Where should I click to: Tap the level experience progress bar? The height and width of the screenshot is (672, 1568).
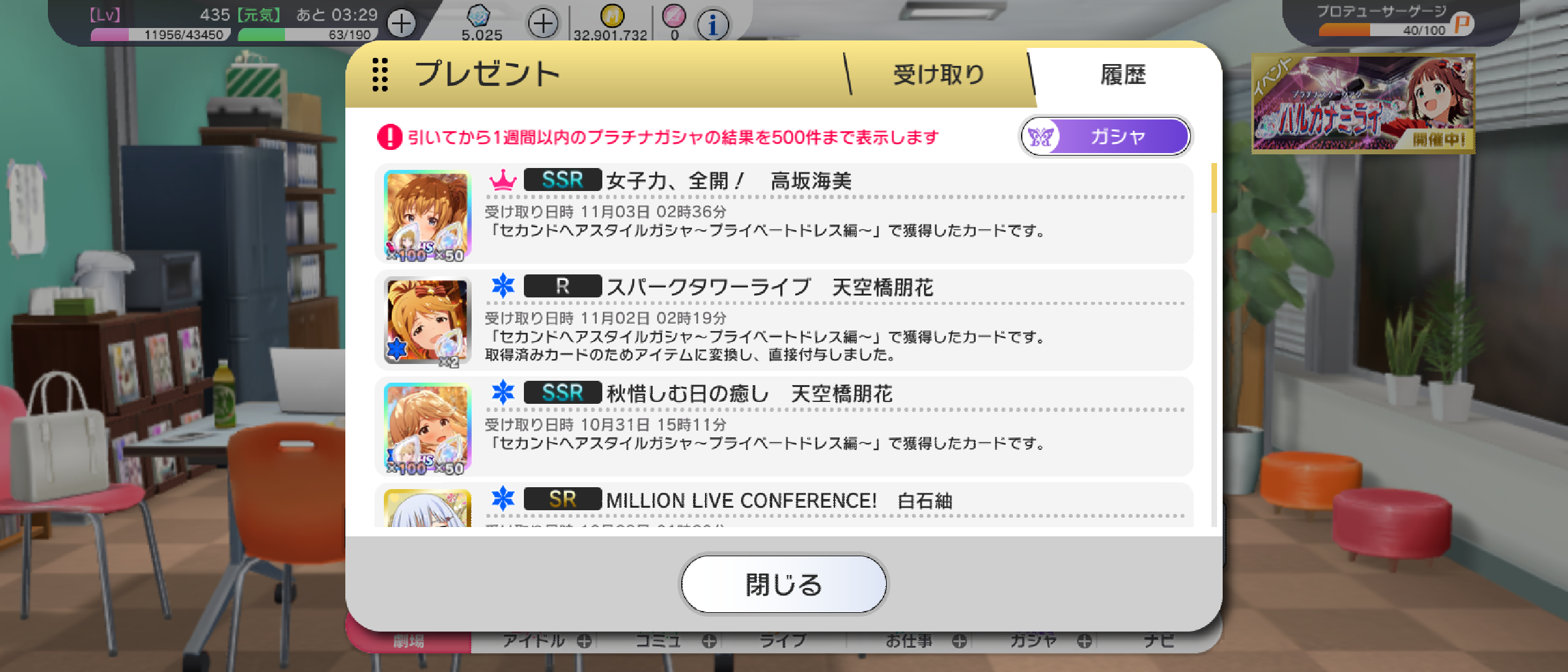[x=161, y=35]
